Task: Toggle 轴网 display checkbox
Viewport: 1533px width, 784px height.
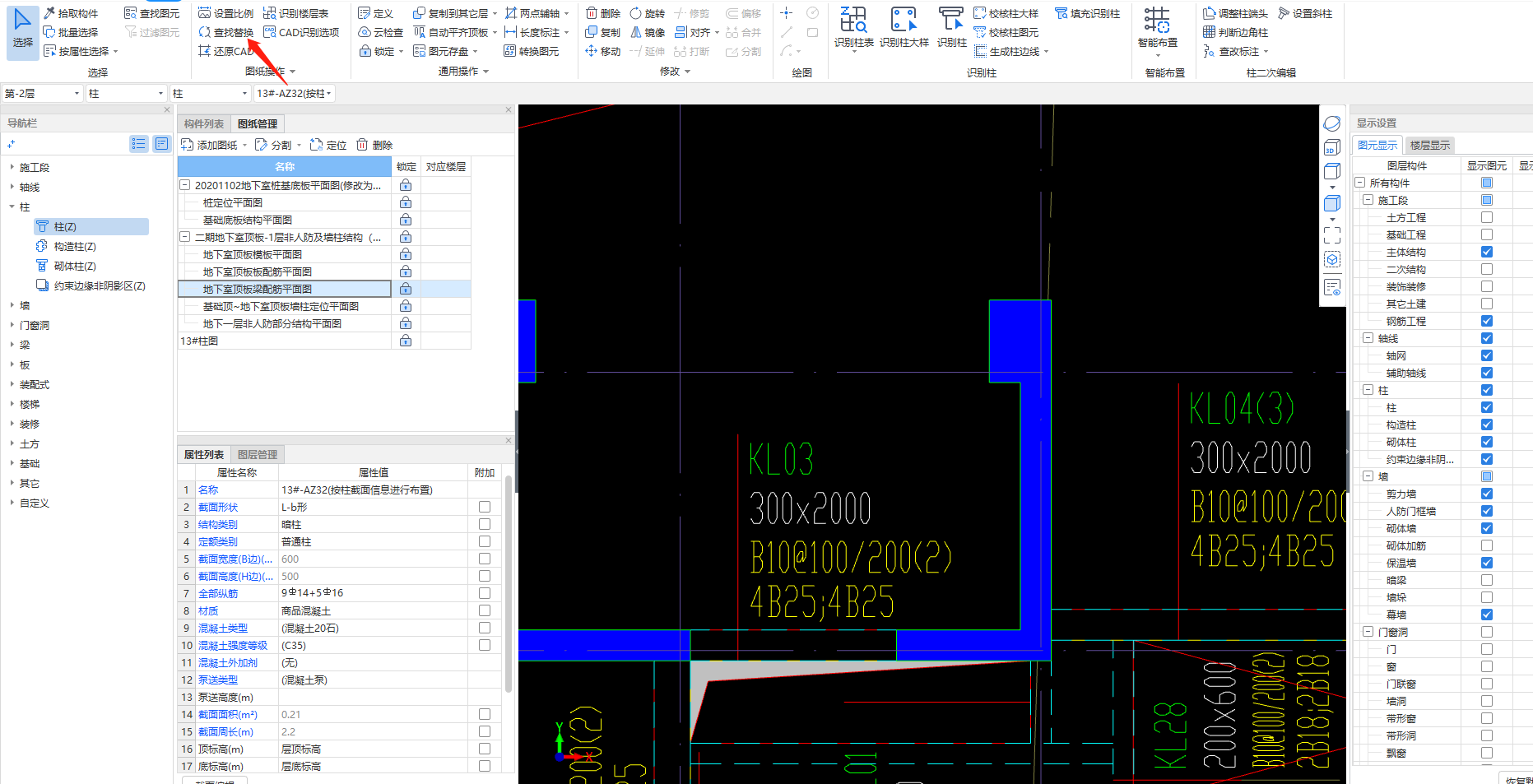Action: 1487,355
